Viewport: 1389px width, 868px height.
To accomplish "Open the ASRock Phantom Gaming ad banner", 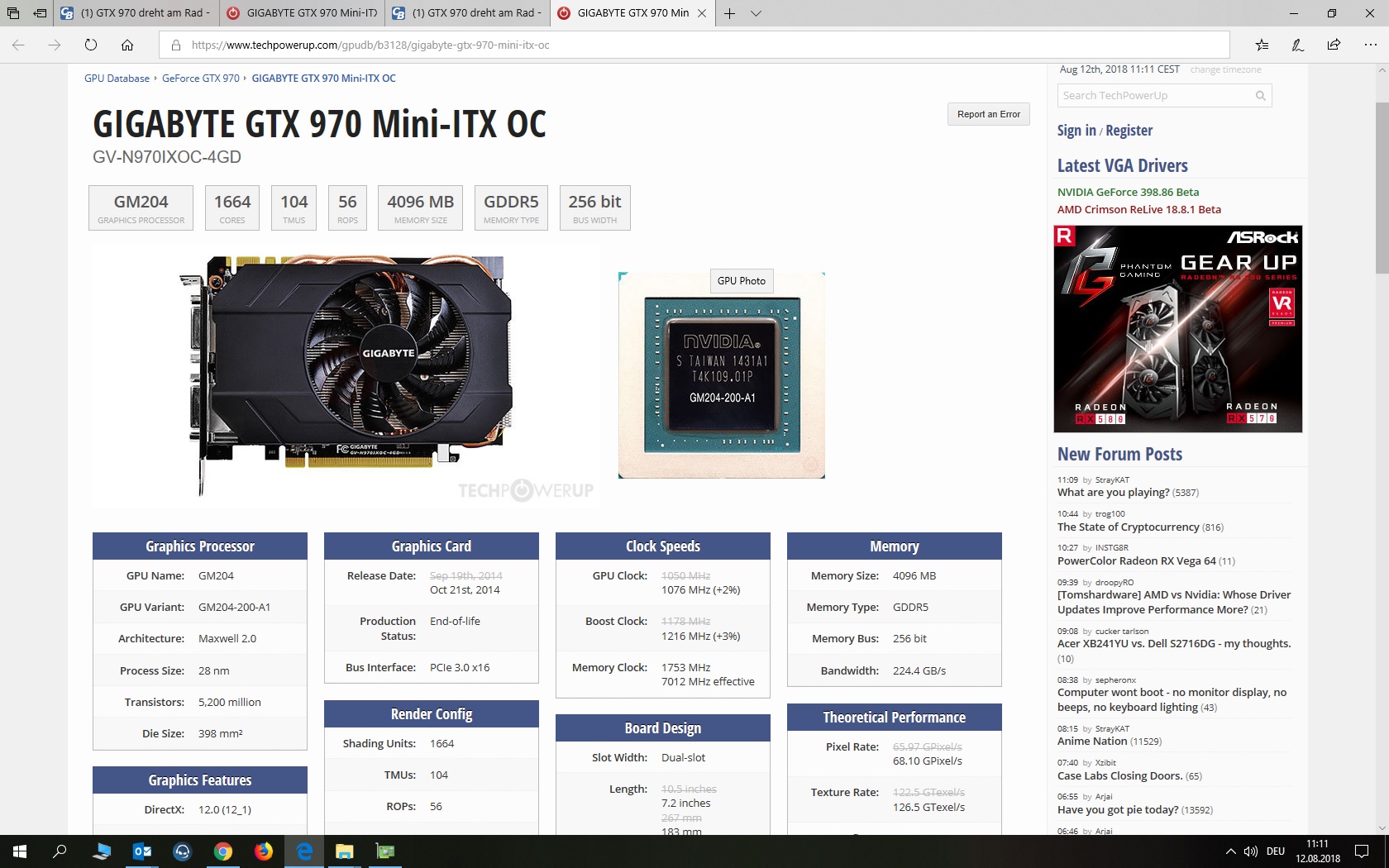I will click(1177, 329).
